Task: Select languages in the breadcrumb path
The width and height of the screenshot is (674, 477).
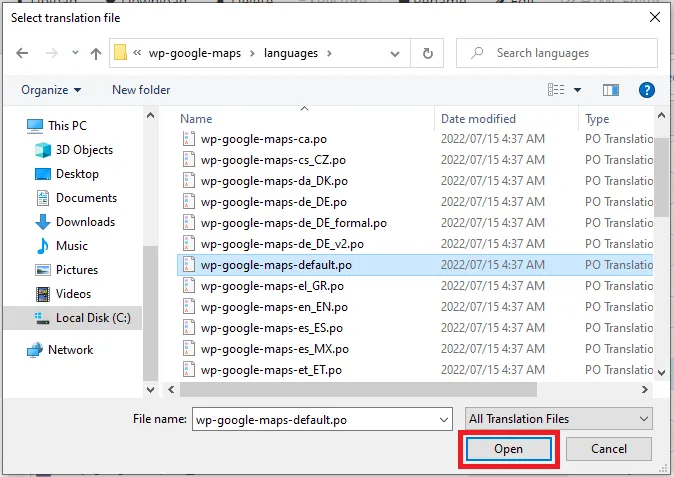Action: click(291, 53)
